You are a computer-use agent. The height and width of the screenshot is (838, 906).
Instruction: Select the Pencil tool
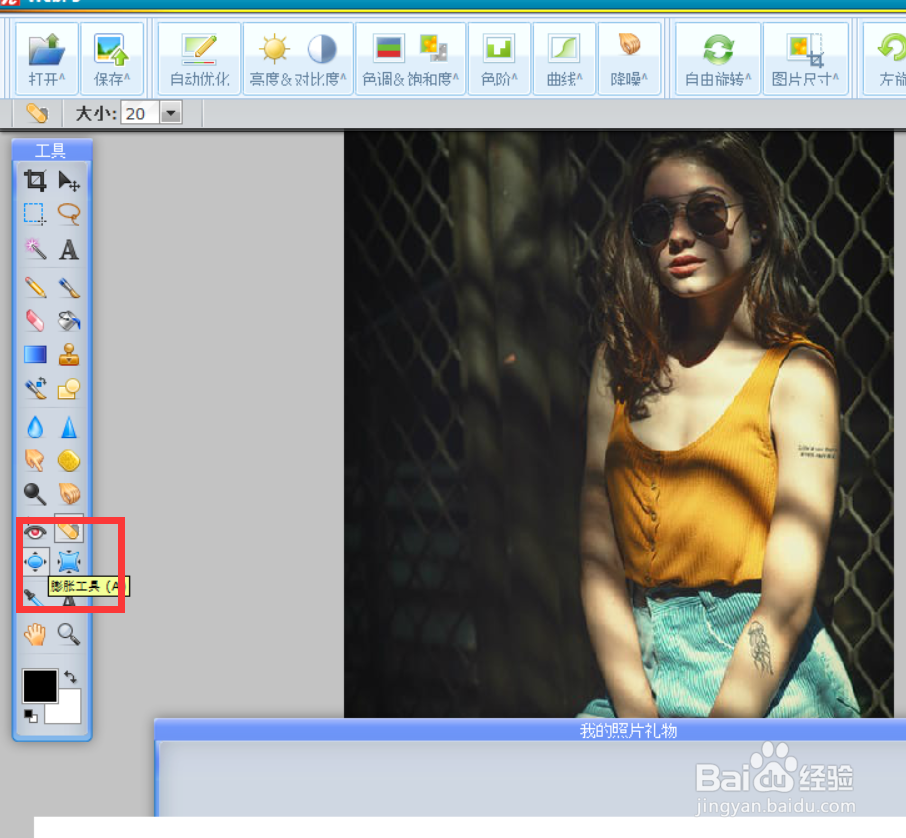35,287
